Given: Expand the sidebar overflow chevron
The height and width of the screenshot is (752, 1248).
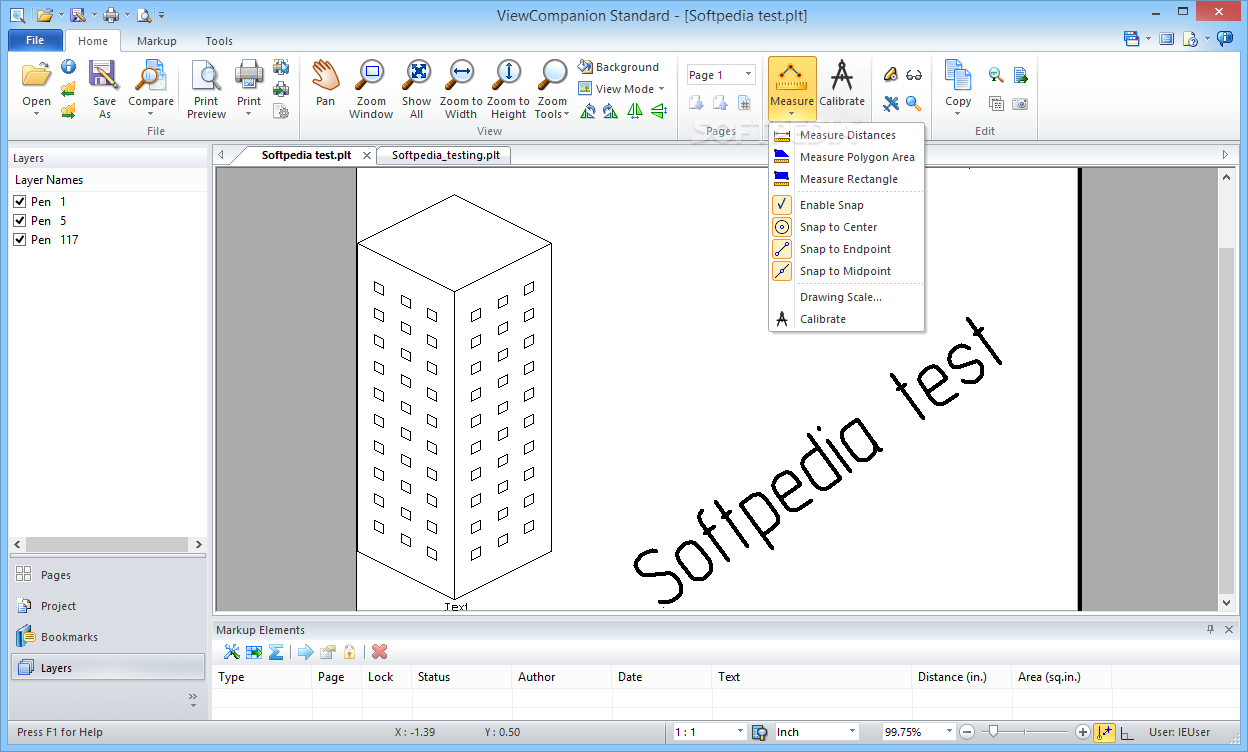Looking at the screenshot, I should coord(193,699).
